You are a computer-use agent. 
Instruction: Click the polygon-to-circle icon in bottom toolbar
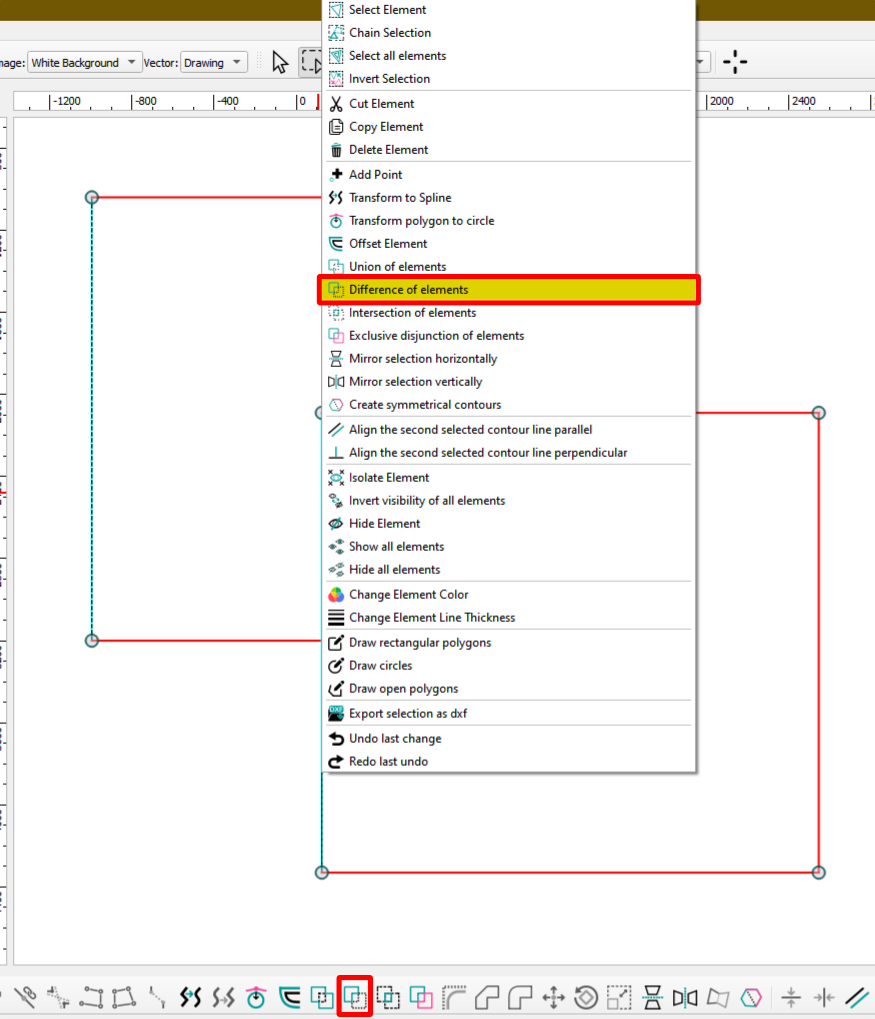(256, 997)
